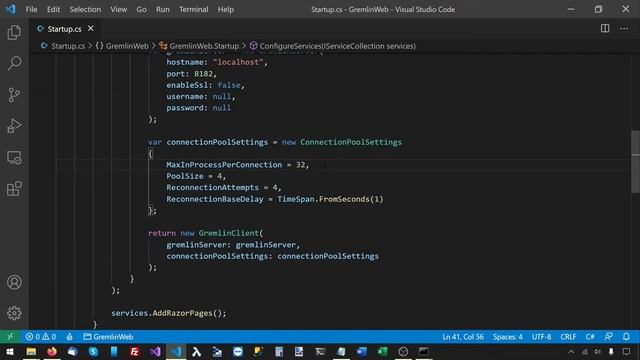Viewport: 640px width, 360px height.
Task: Click the GremlinWeb project in status bar
Action: [108, 337]
